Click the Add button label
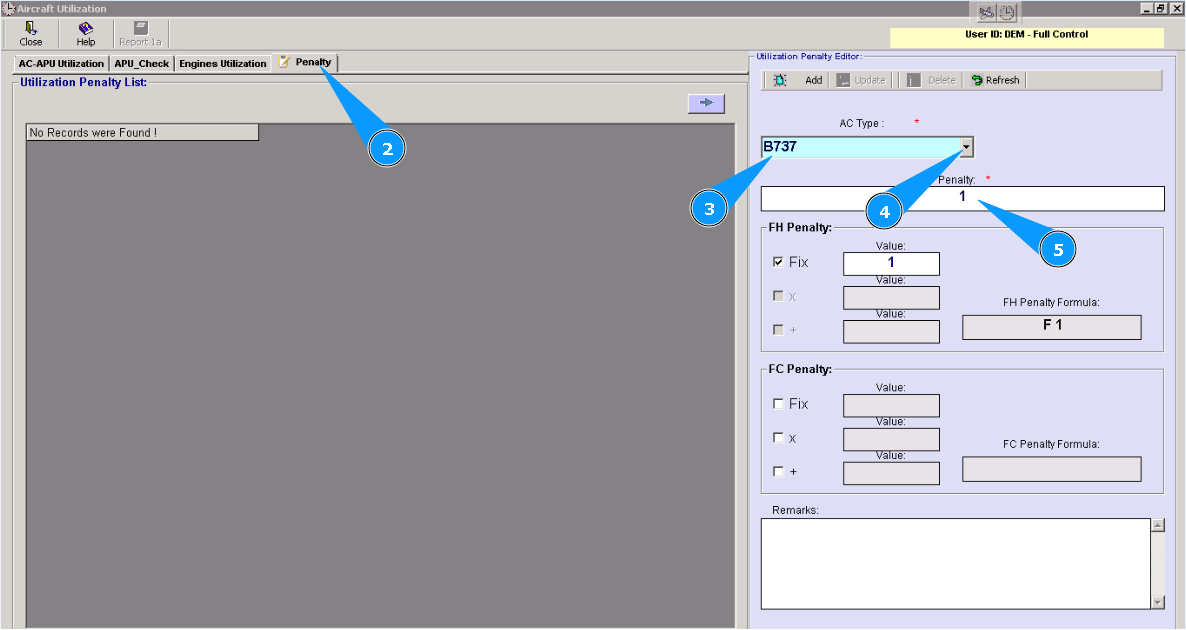 click(814, 80)
